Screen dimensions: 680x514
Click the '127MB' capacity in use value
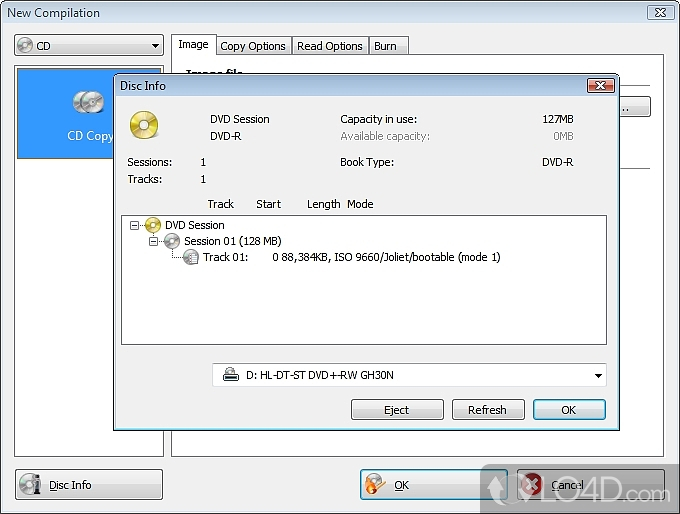click(x=558, y=119)
